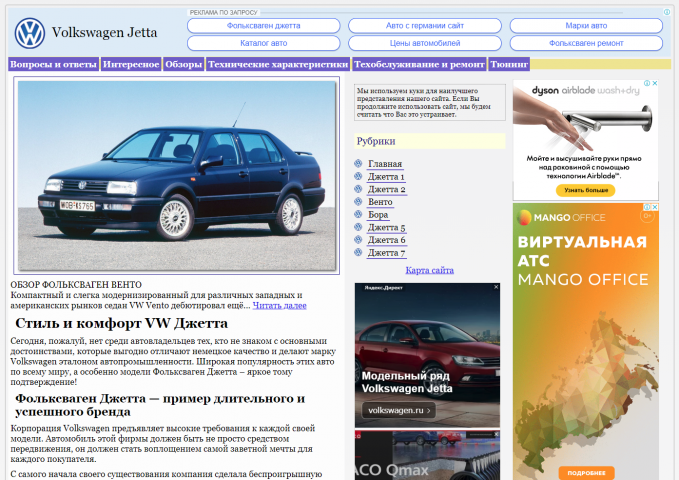Open the «Технические характеристики» menu item
This screenshot has height=480, width=679.
(278, 64)
